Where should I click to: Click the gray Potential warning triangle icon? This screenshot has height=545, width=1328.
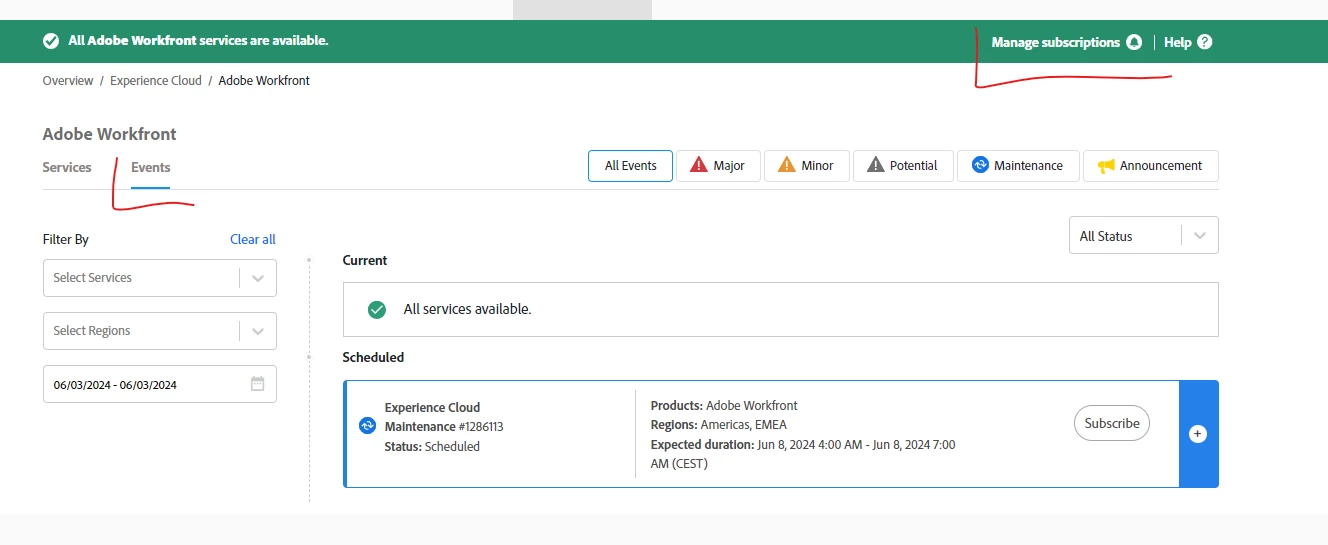(875, 165)
